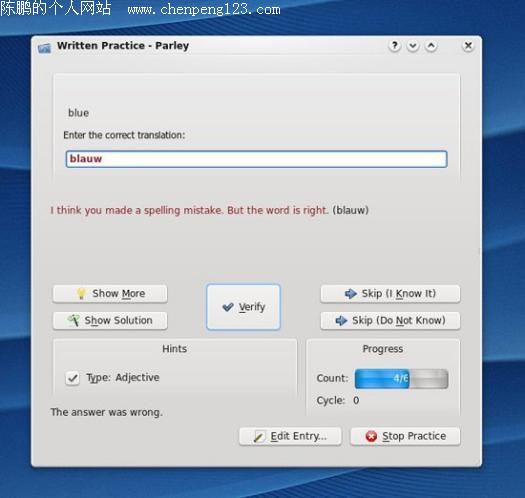
Task: Click the translation input field containing blauw
Action: (256, 159)
